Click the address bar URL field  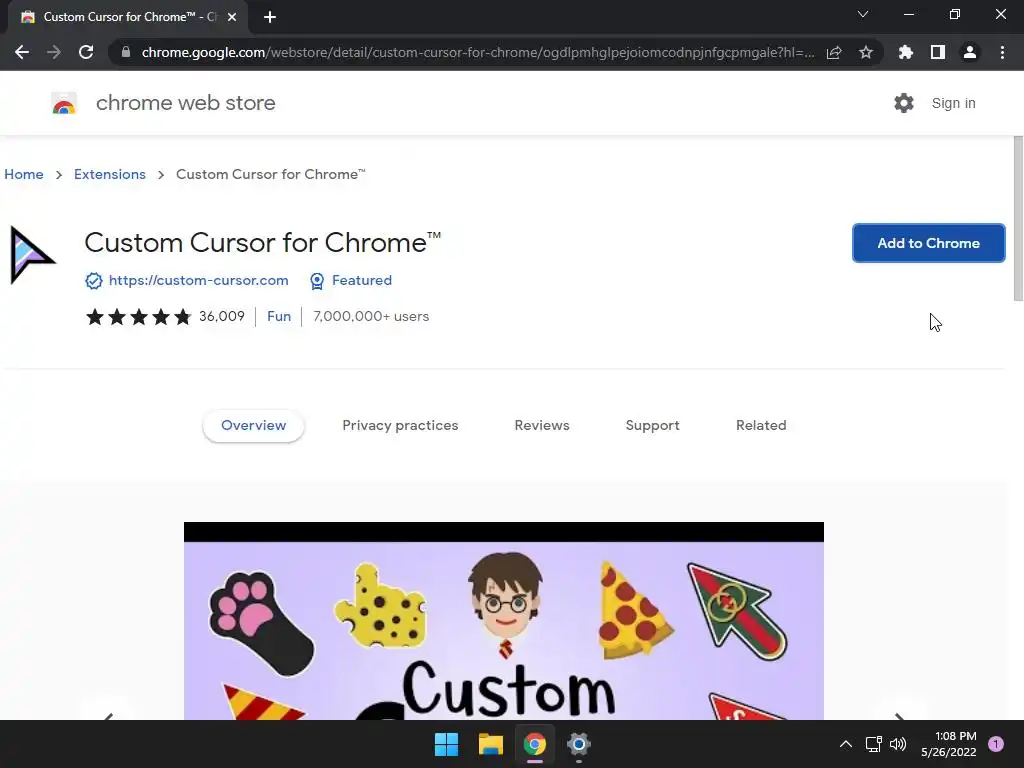[477, 52]
